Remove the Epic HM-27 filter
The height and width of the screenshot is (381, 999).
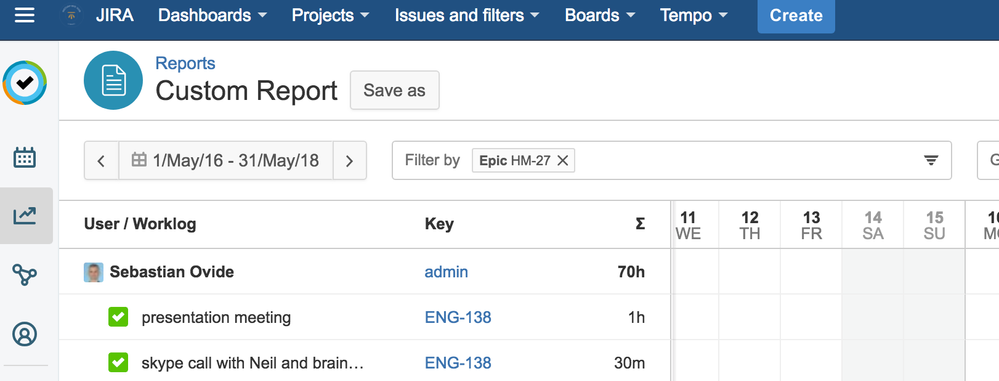(563, 161)
